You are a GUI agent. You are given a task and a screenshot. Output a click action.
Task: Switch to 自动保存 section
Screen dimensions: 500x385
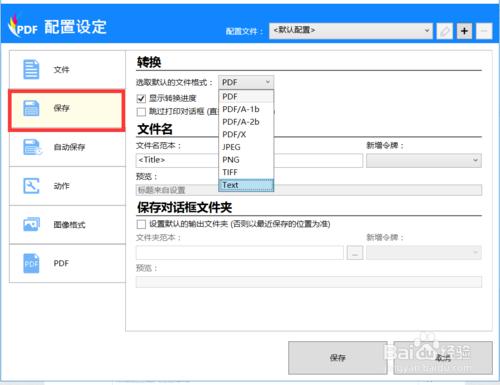click(67, 147)
